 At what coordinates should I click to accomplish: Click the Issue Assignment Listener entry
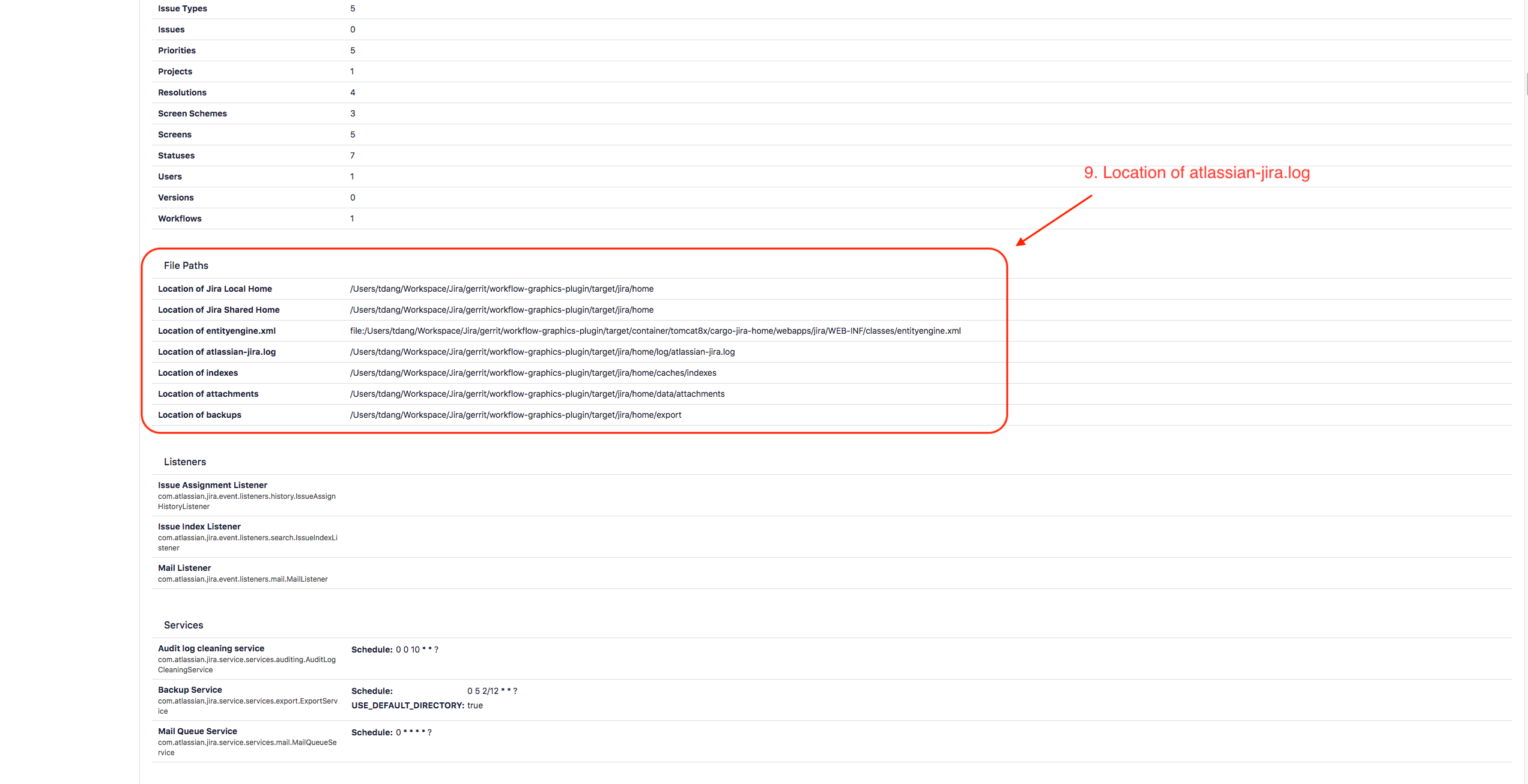212,485
